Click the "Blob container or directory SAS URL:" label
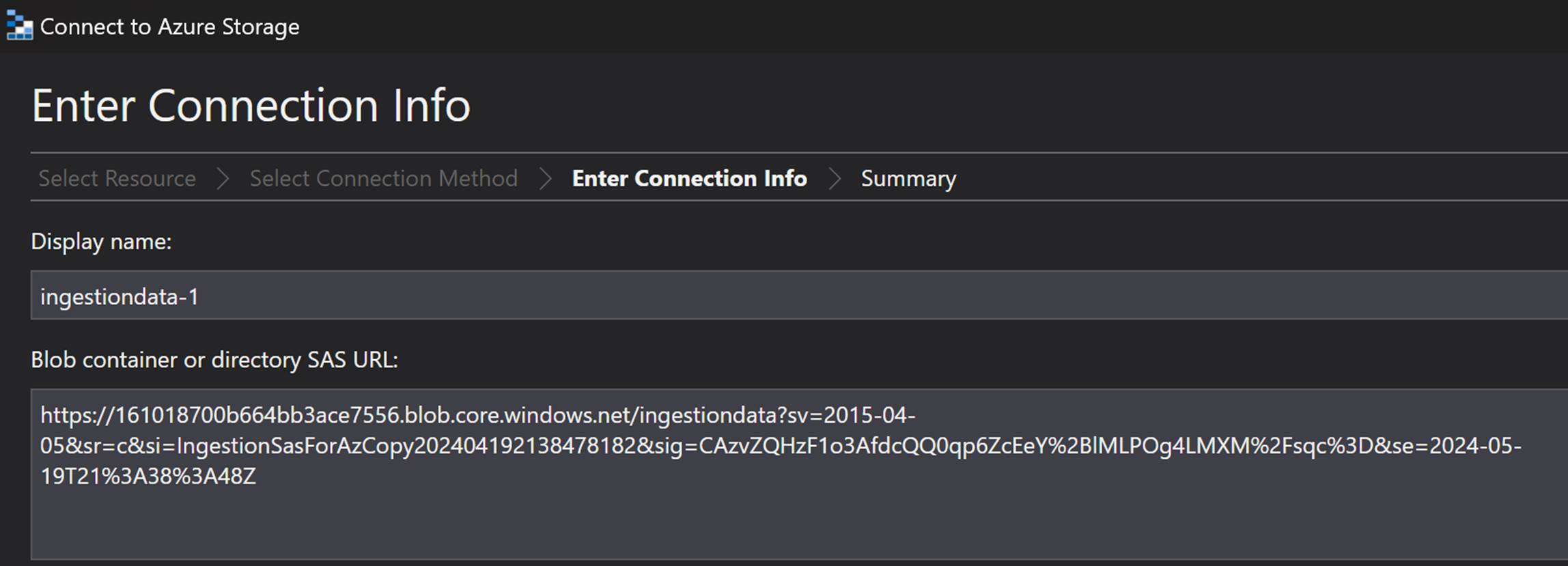The width and height of the screenshot is (1568, 566). 214,360
